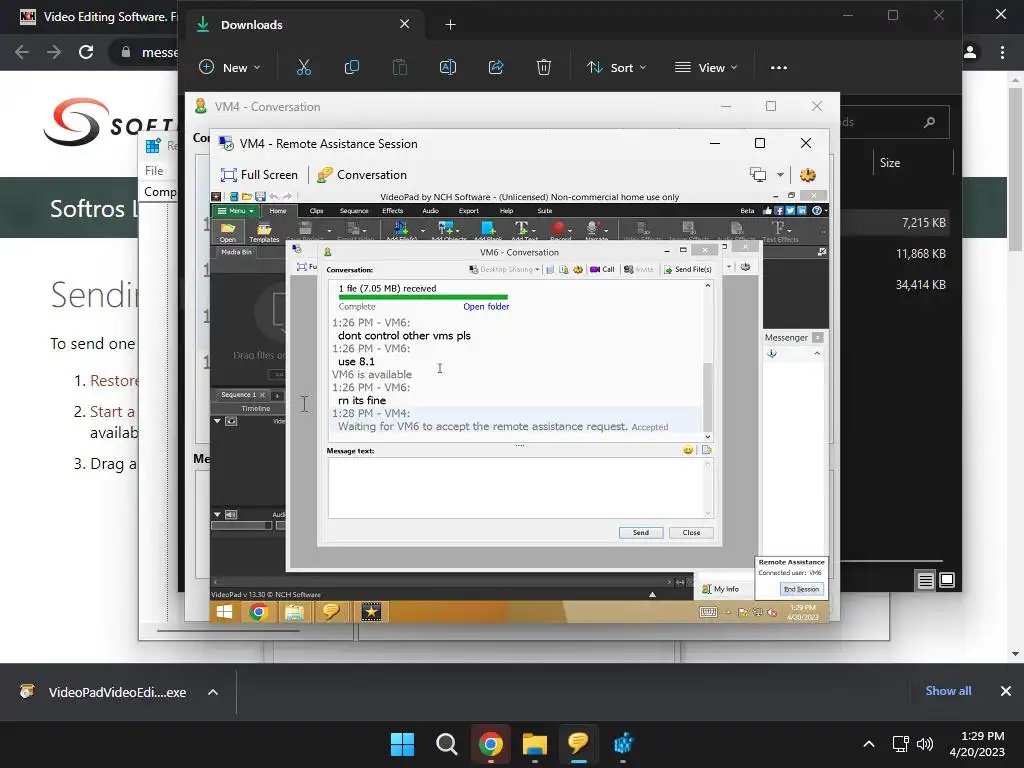Click the Copy icon in Downloads toolbar
The width and height of the screenshot is (1024, 768).
click(351, 67)
